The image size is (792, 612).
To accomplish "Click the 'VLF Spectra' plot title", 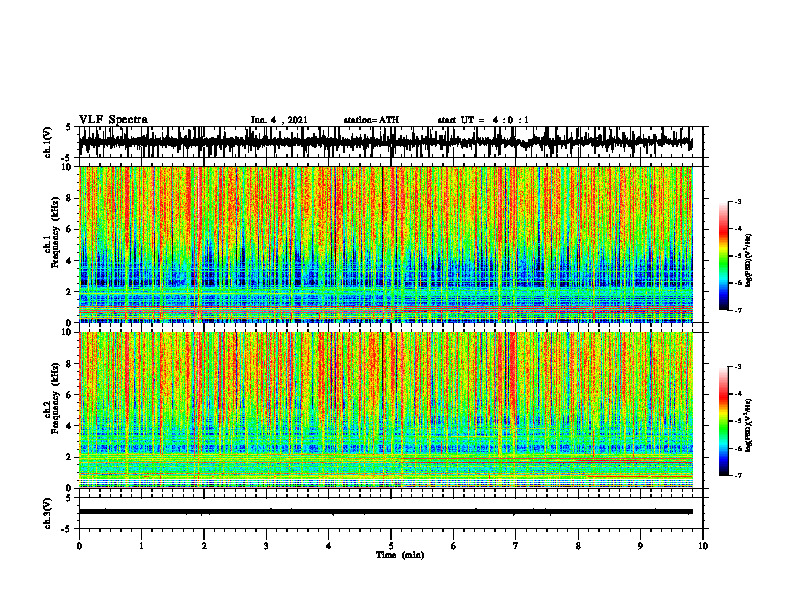I will coord(113,120).
